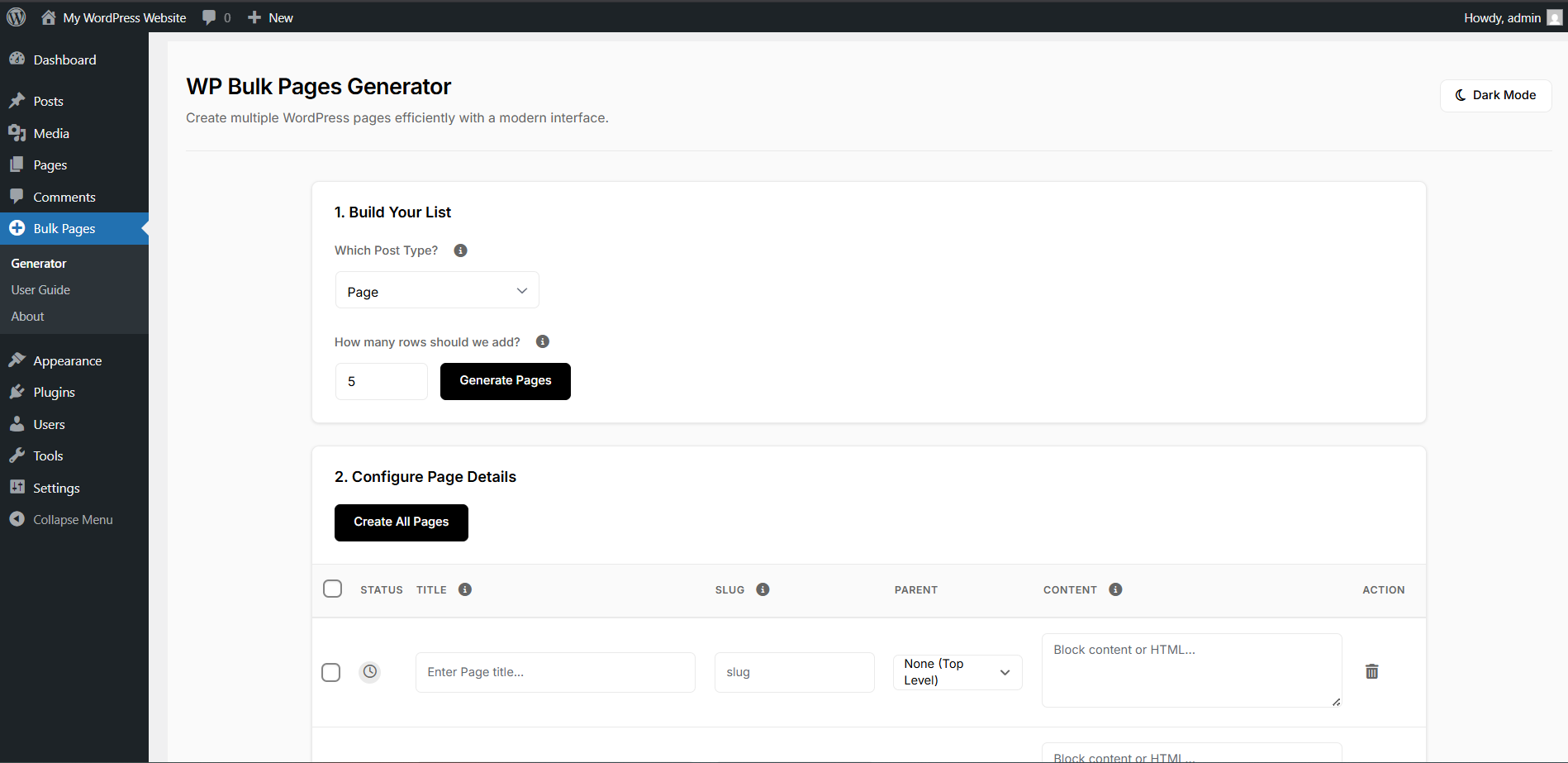
Task: Open the post type dropdown showing Page
Action: pos(436,290)
